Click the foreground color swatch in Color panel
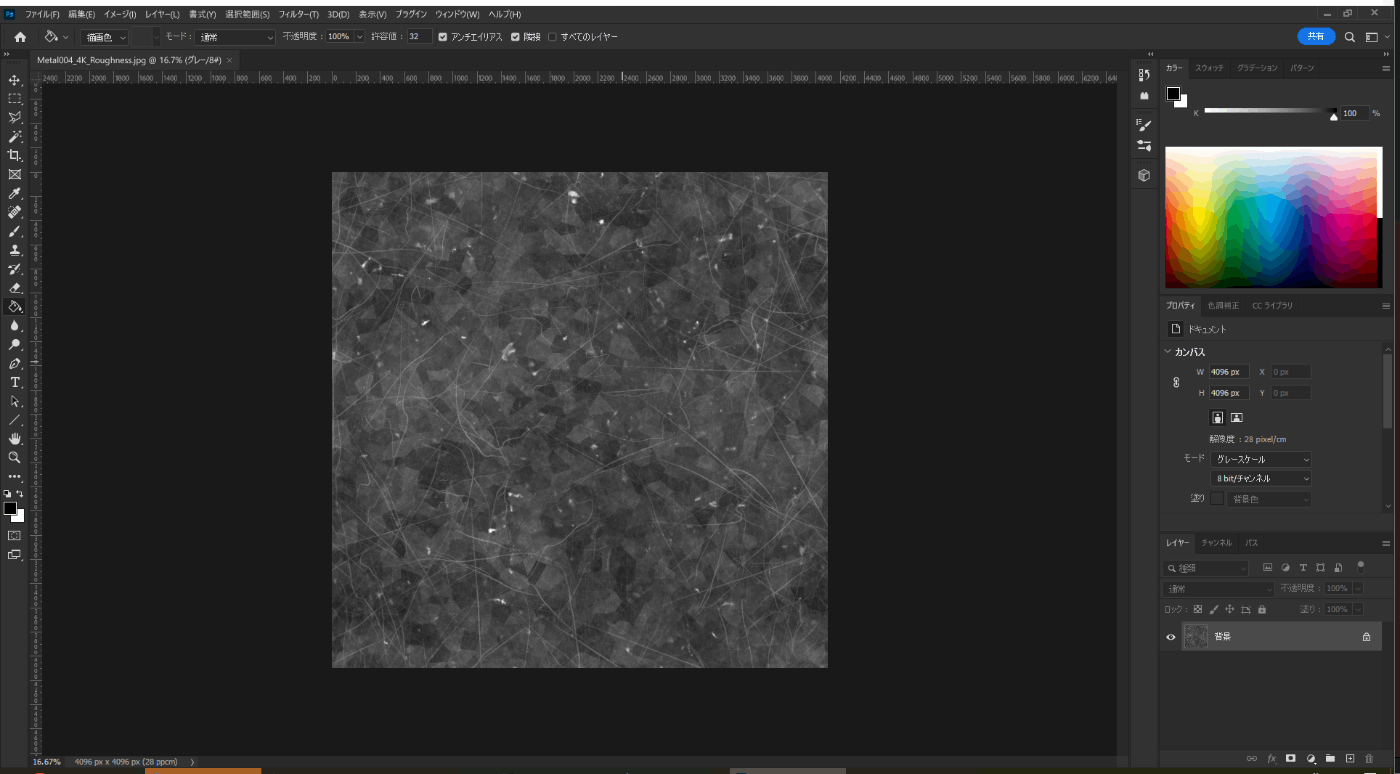 (x=1173, y=93)
